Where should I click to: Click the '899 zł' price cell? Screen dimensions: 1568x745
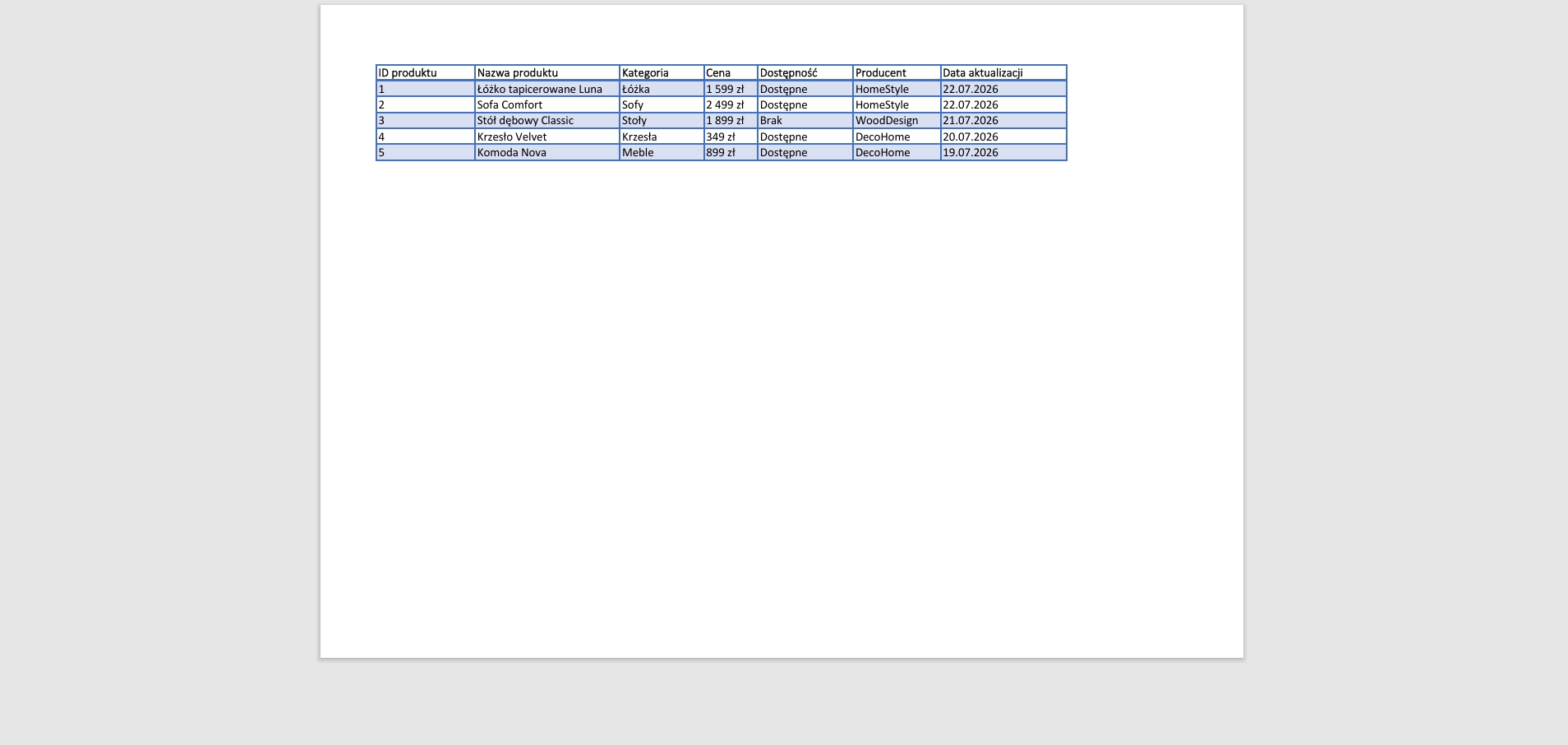[x=731, y=152]
